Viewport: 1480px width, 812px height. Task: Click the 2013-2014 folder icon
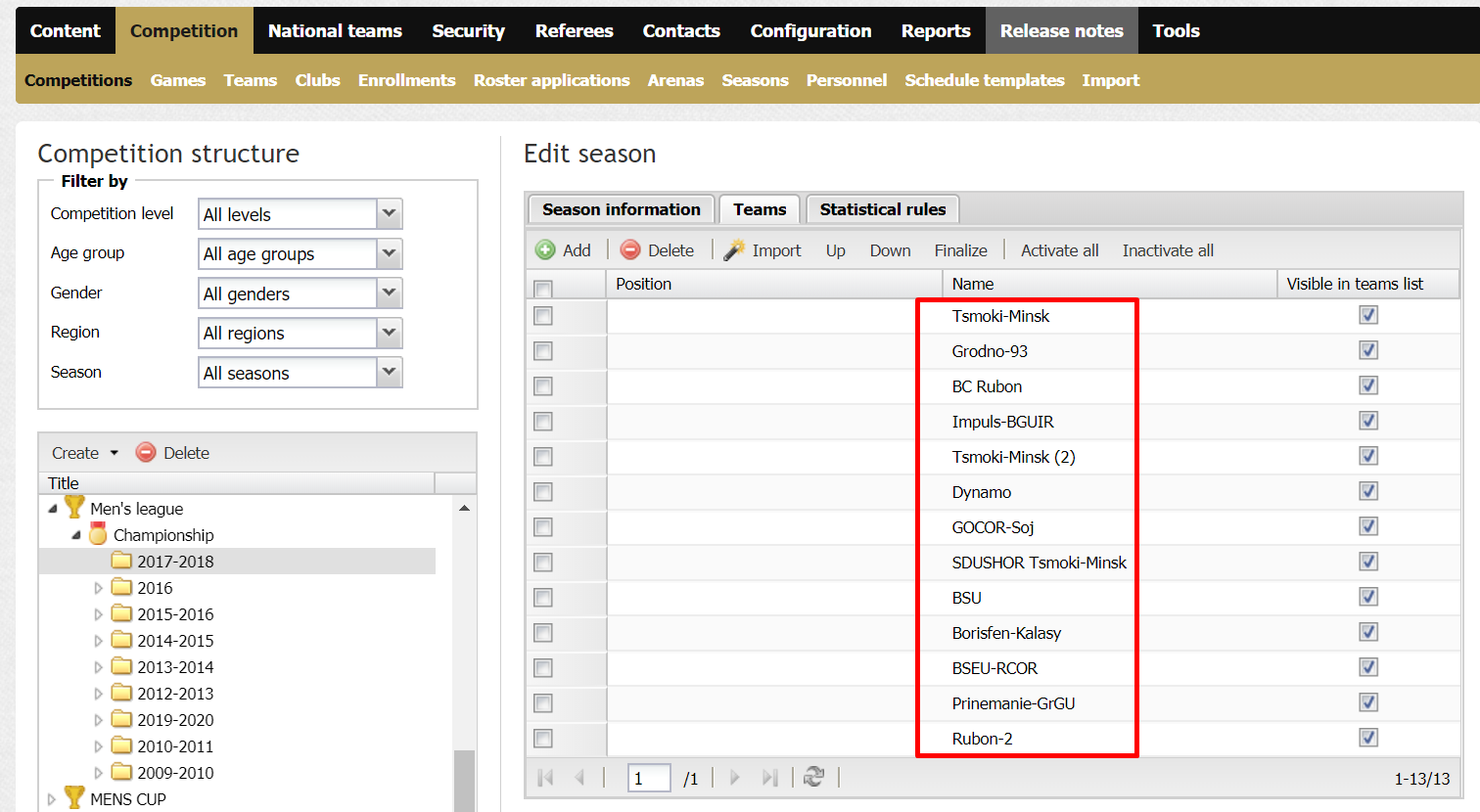click(x=121, y=666)
